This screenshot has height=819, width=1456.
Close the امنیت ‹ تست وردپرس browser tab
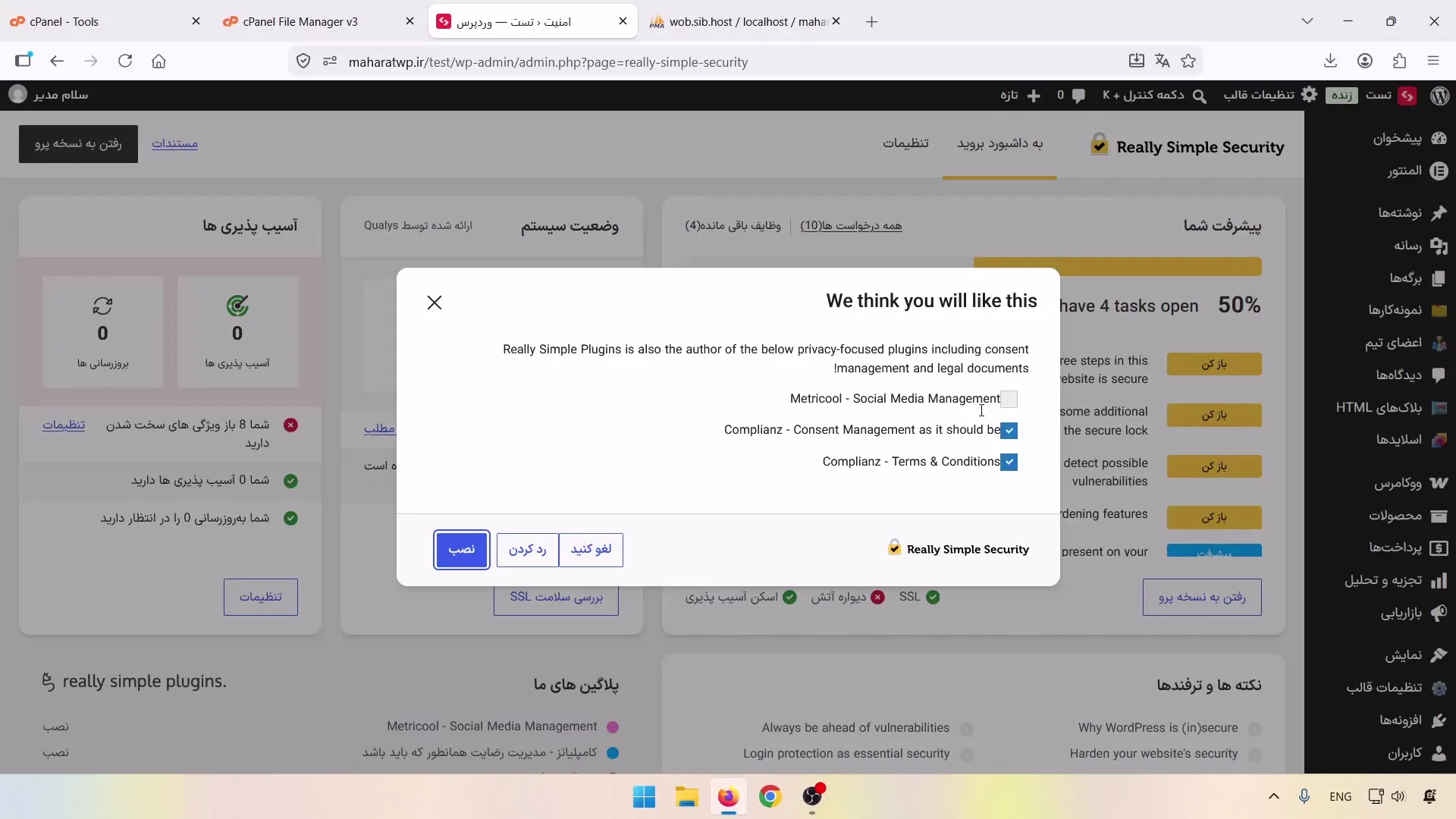pyautogui.click(x=623, y=21)
